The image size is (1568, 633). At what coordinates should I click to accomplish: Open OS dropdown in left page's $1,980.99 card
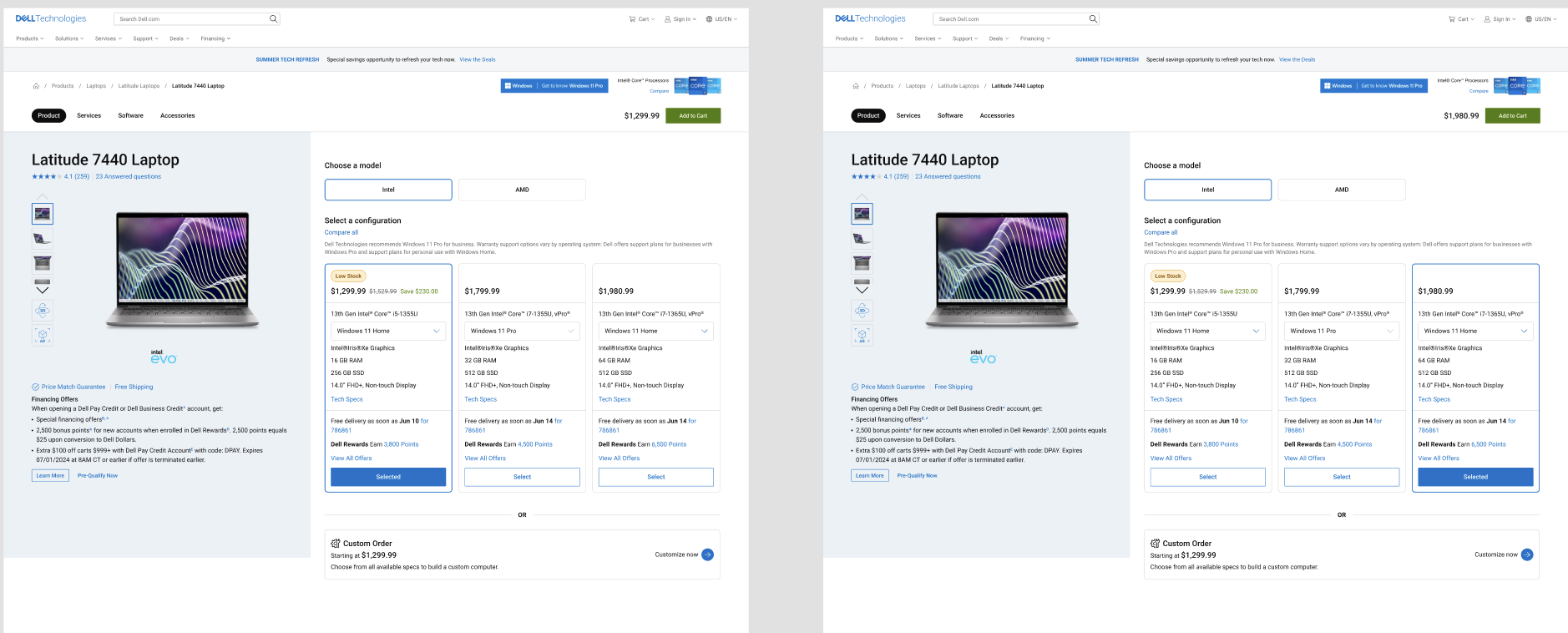click(x=656, y=331)
